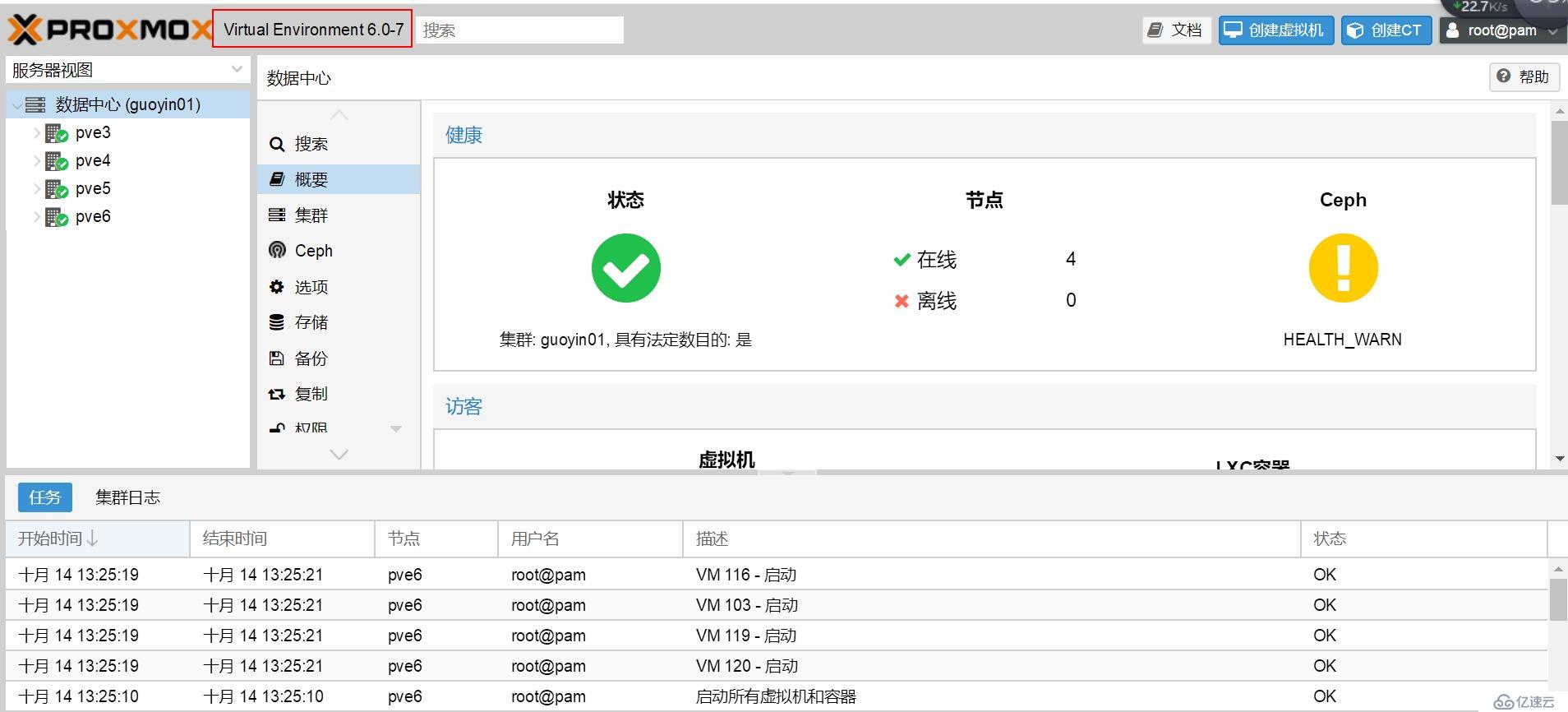Click the gear icon beside 选项
Viewport: 1568px width, 712px height.
pos(277,286)
